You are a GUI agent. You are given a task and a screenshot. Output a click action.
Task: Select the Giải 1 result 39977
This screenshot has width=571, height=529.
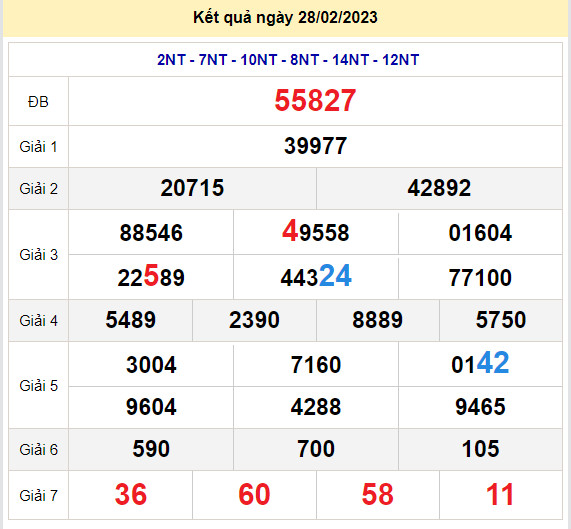(x=315, y=146)
